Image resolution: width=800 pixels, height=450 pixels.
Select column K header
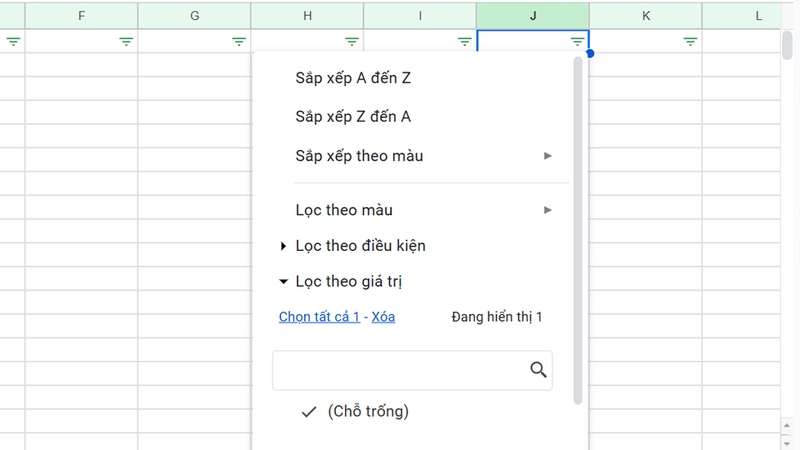pyautogui.click(x=646, y=16)
